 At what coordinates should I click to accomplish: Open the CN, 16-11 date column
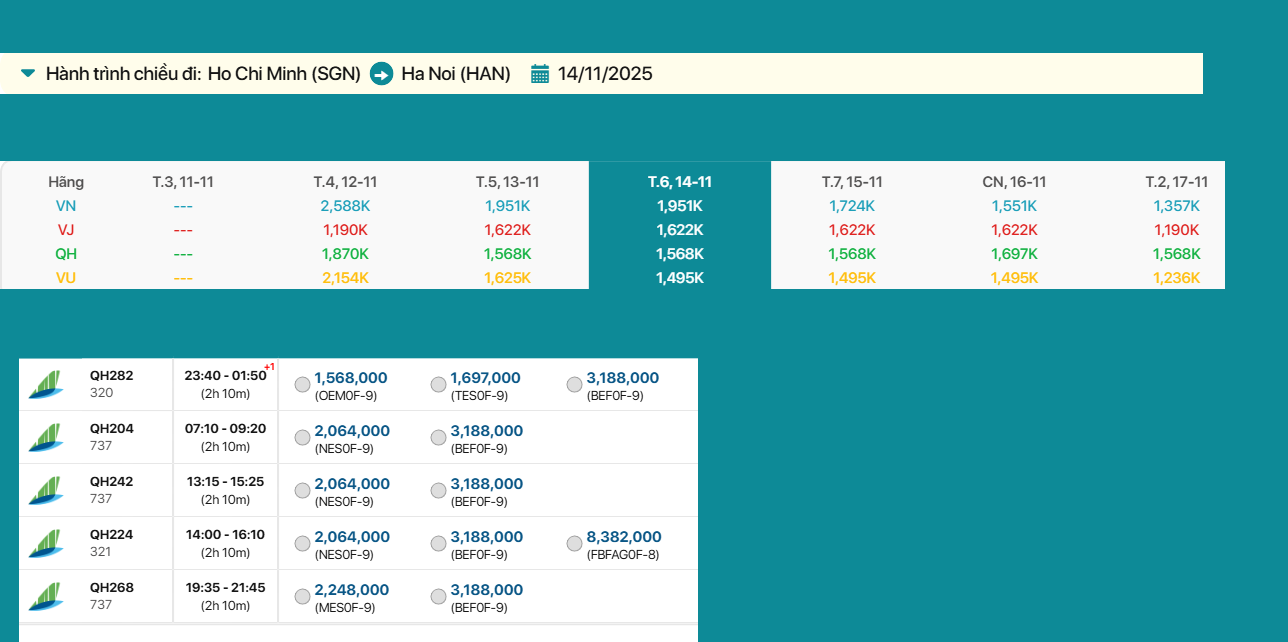pos(1014,182)
